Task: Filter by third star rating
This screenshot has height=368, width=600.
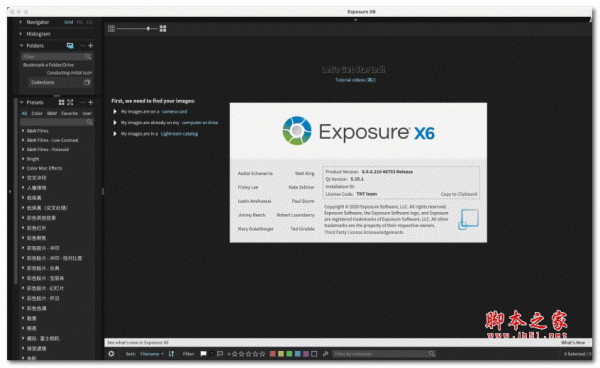Action: [248, 354]
